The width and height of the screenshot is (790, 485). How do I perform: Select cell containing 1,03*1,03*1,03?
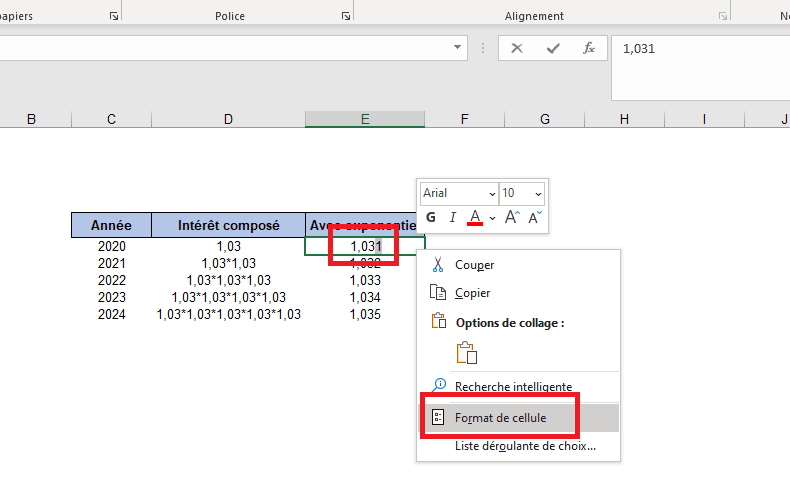[x=228, y=280]
